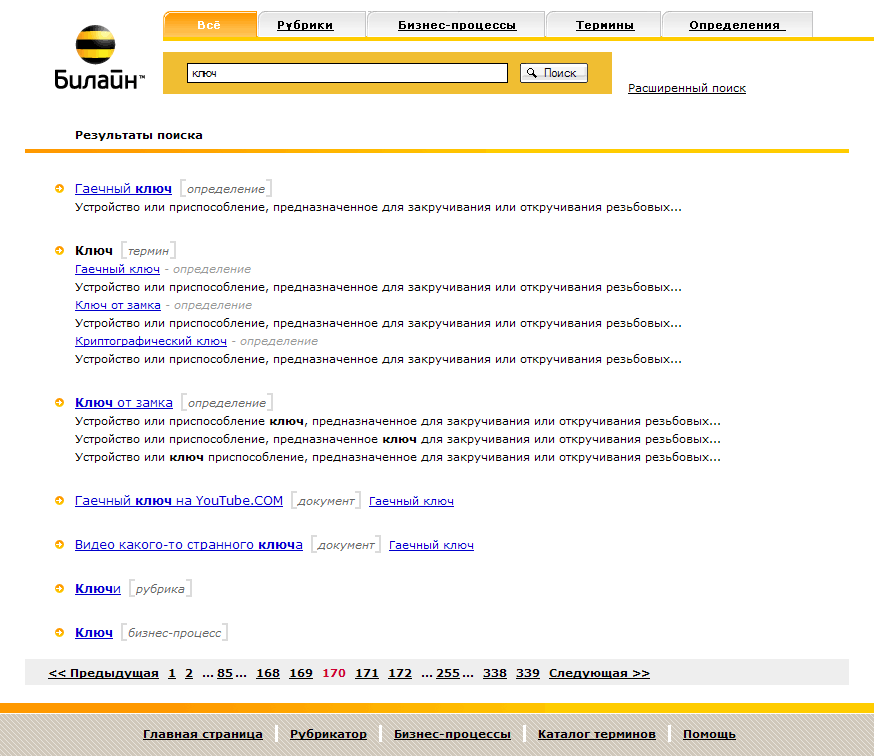Open Гаечный ключ link beside Видео document
This screenshot has height=756, width=874.
[x=431, y=545]
